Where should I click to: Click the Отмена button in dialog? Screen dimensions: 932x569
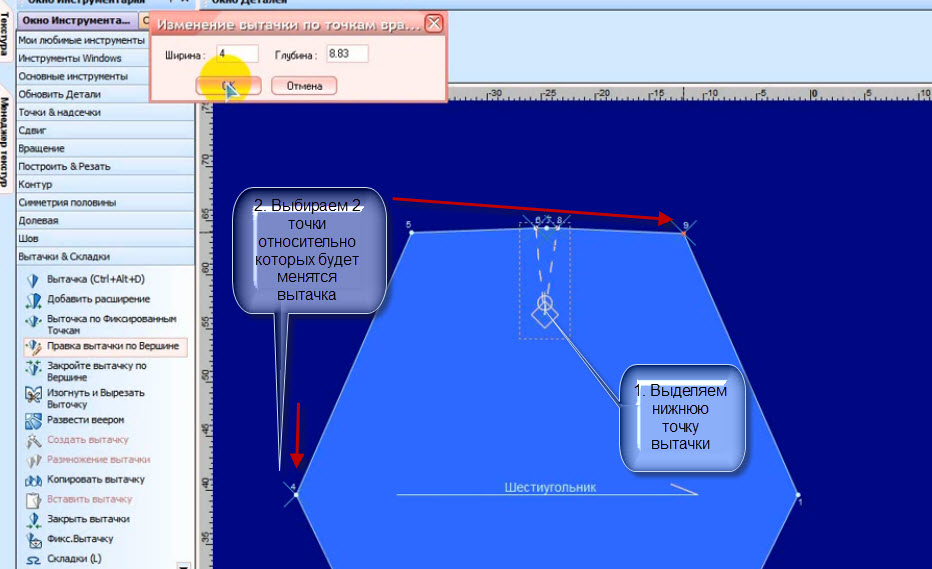[x=304, y=86]
